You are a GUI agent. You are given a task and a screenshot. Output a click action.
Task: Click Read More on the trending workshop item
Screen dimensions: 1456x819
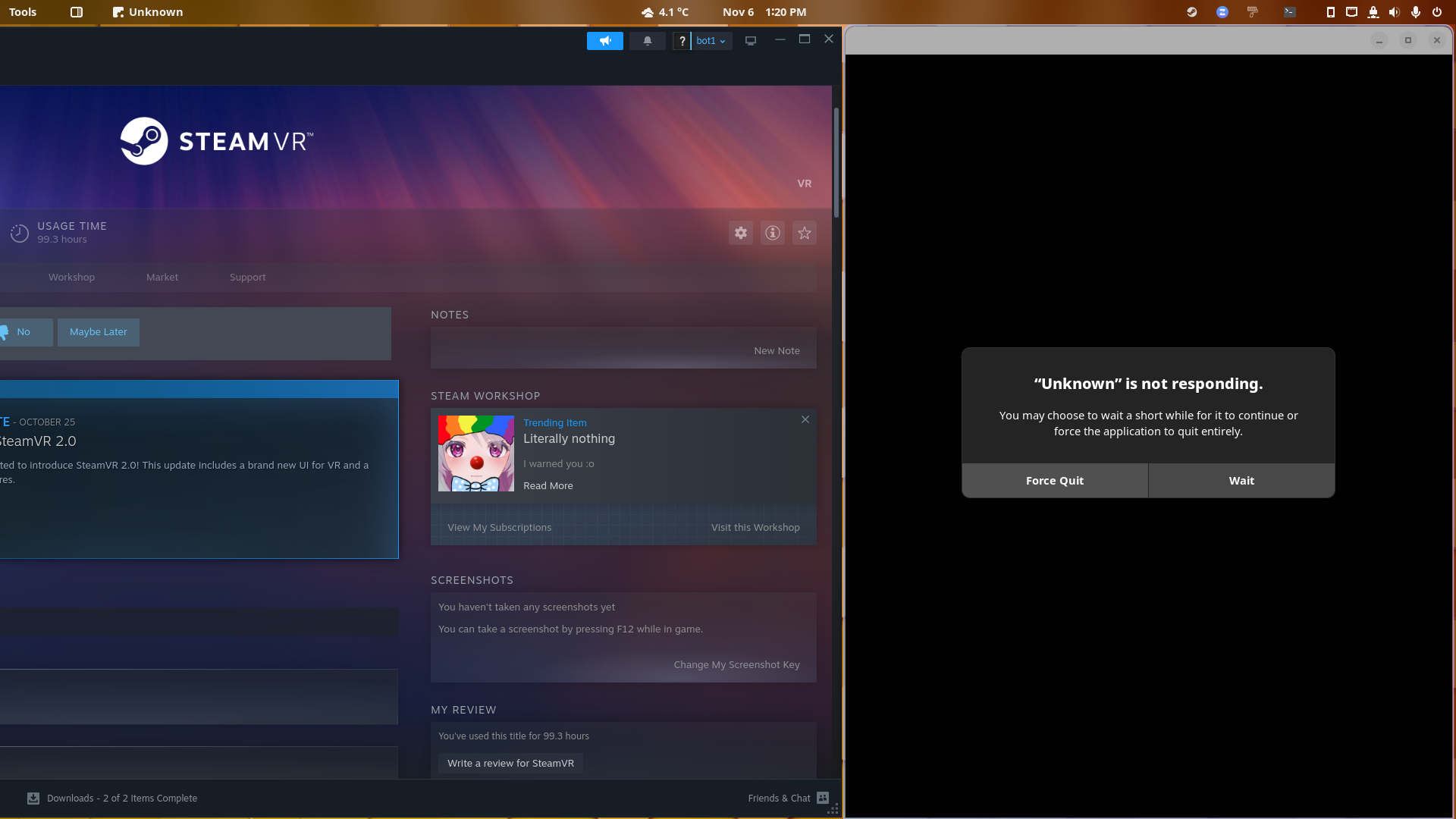[548, 485]
